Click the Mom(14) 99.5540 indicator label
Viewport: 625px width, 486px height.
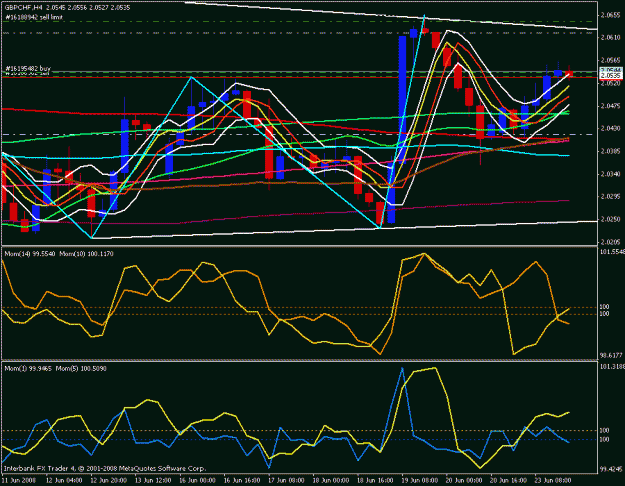coord(30,254)
